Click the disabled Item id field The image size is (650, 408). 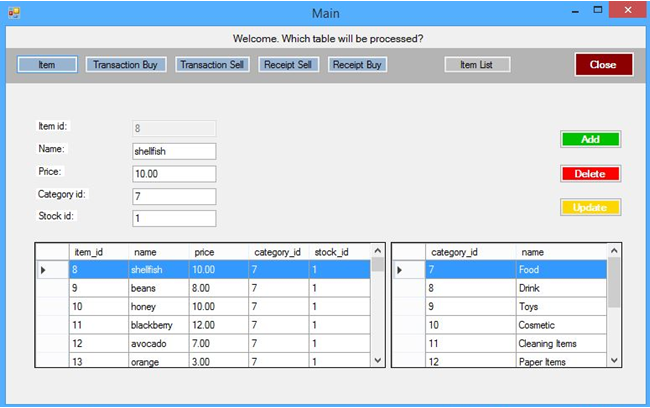pyautogui.click(x=174, y=129)
